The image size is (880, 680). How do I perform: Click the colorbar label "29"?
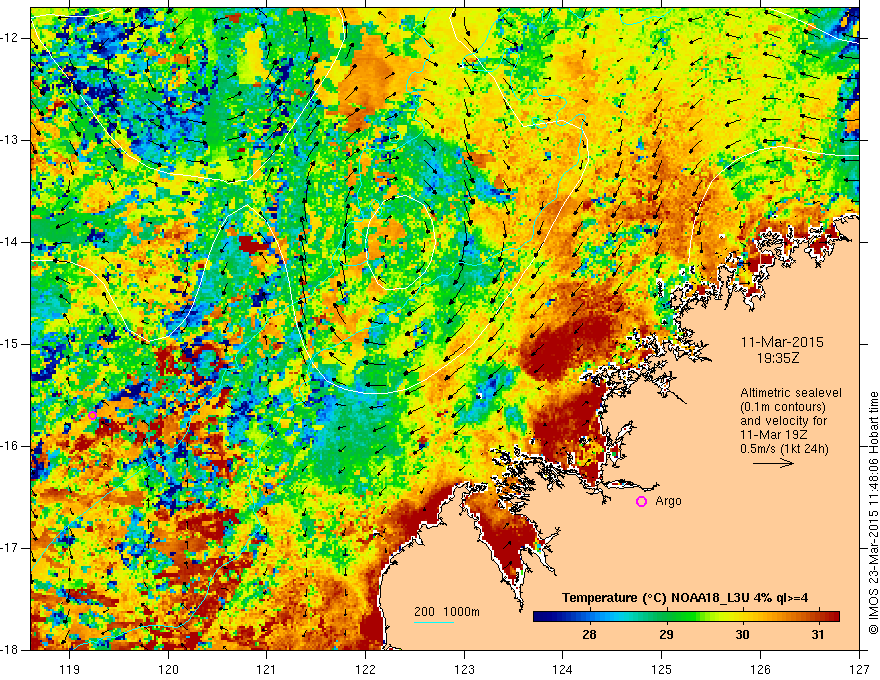(x=666, y=635)
